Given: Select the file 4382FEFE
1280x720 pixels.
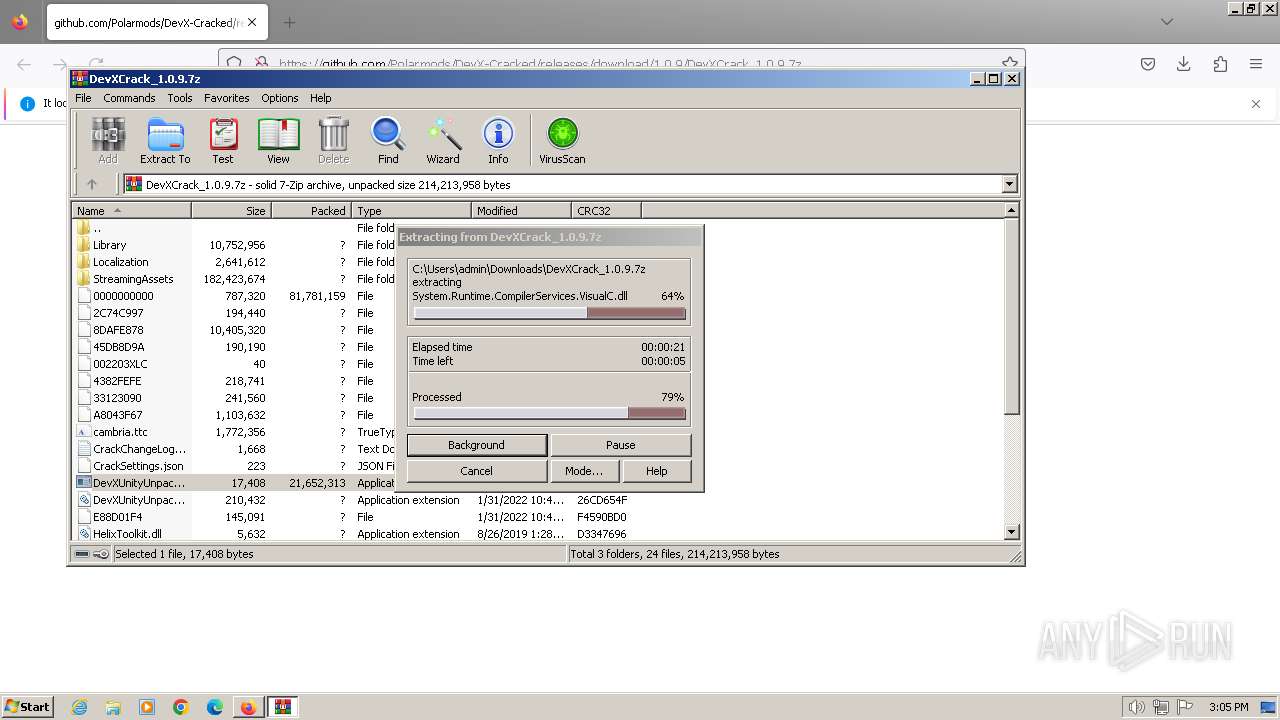Looking at the screenshot, I should point(117,381).
